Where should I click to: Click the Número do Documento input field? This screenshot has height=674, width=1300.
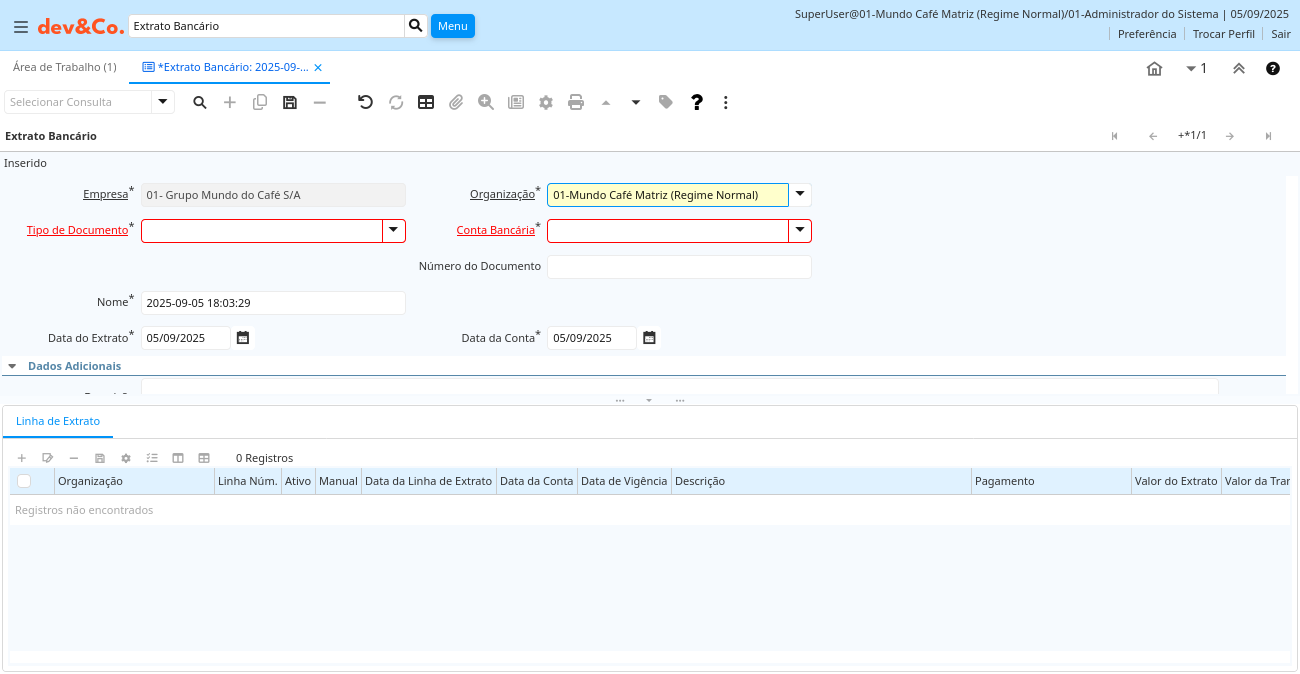679,267
